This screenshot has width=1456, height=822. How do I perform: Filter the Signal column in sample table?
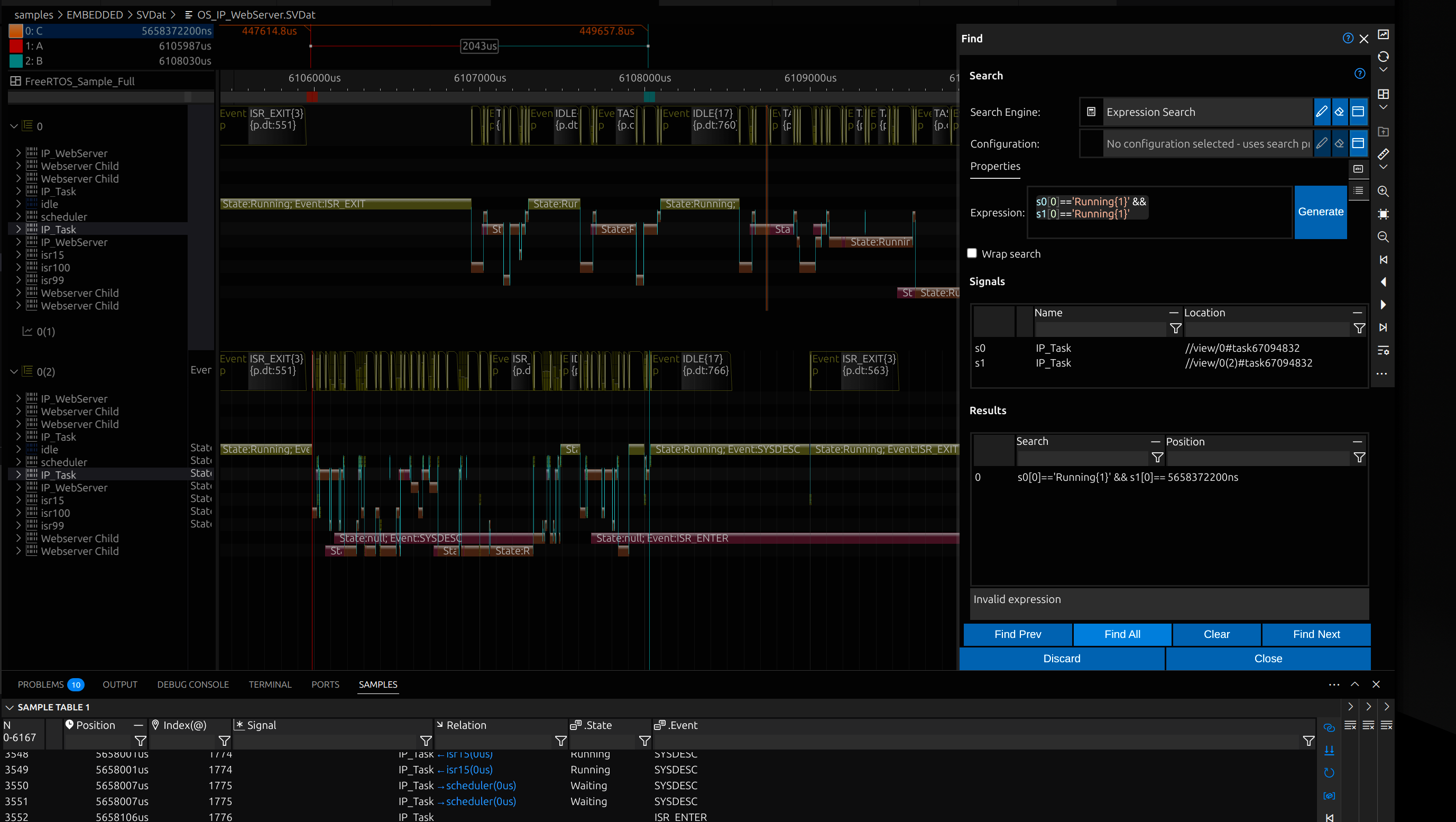point(426,741)
